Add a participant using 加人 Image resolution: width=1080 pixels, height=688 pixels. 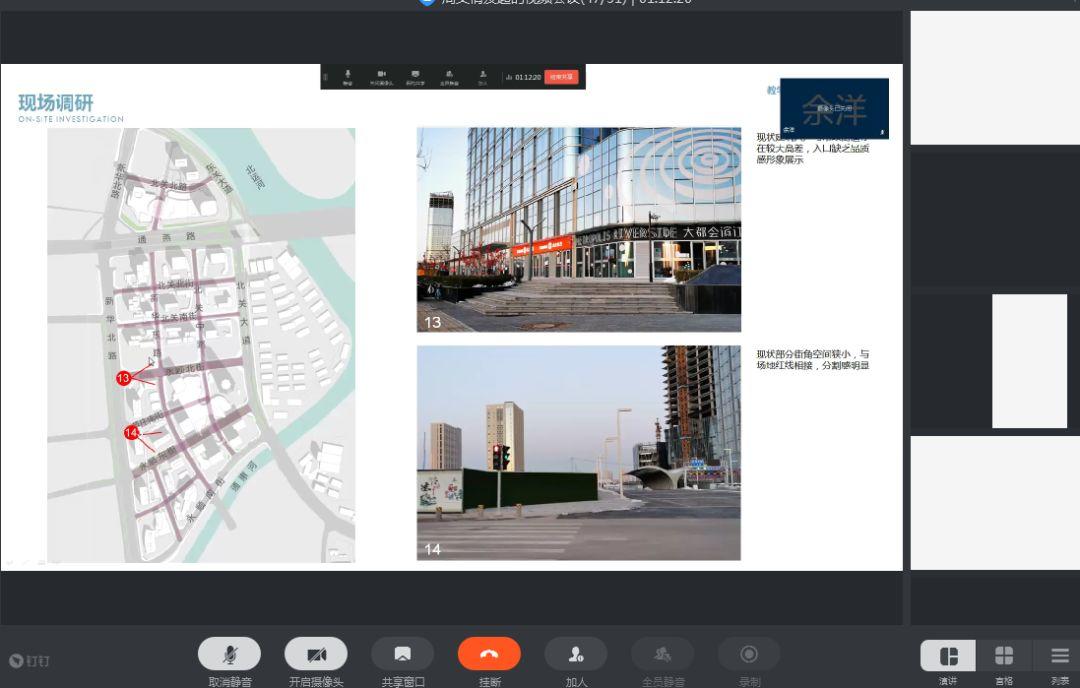click(576, 654)
